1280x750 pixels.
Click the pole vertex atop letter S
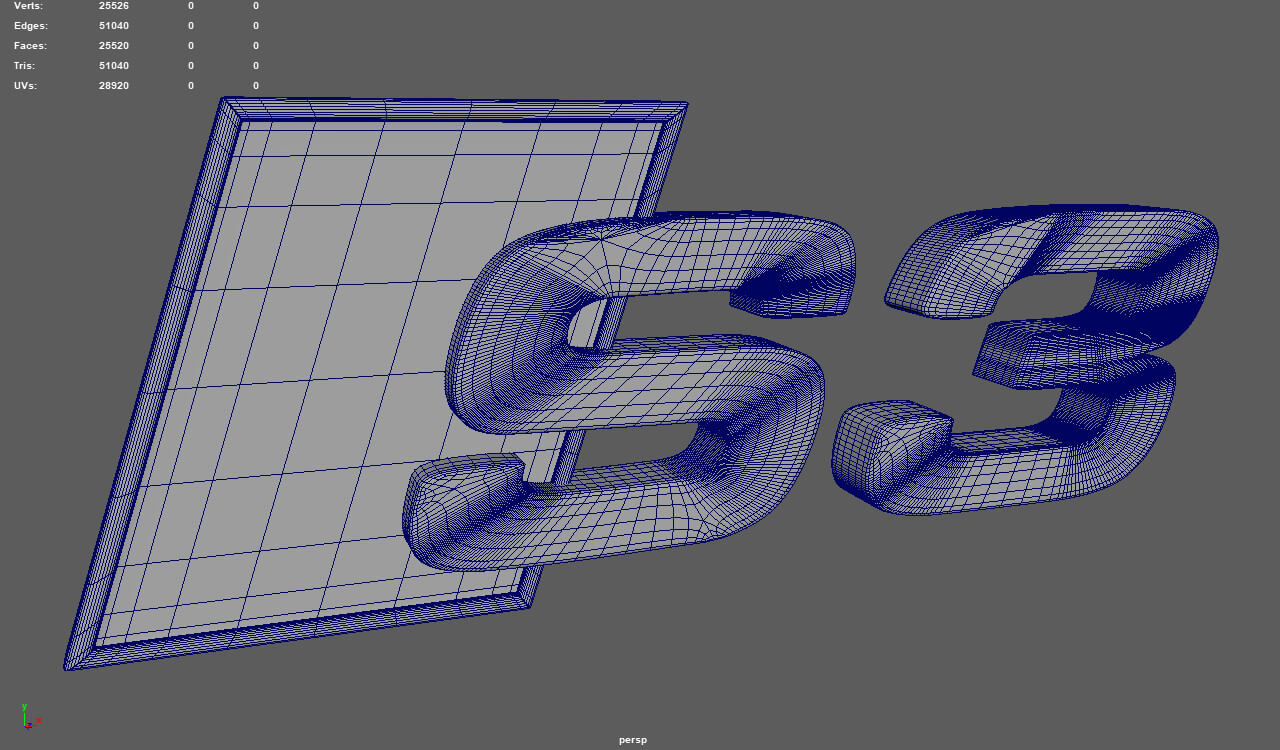pos(602,236)
